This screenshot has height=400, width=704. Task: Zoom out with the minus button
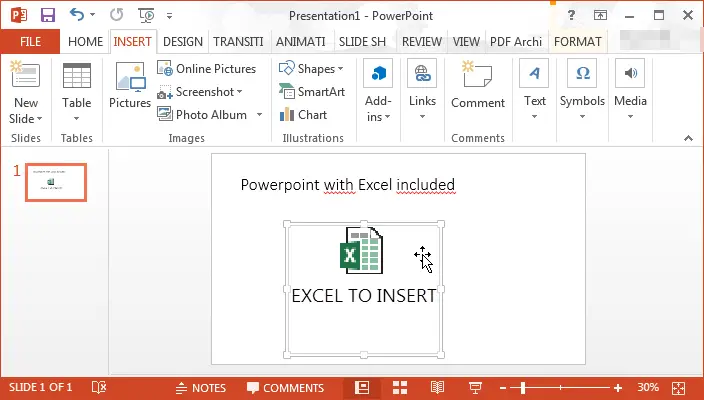point(503,388)
